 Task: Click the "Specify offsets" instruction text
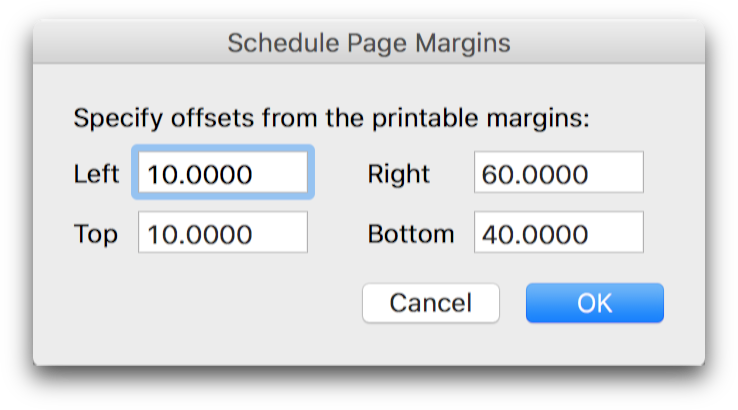pyautogui.click(x=165, y=119)
